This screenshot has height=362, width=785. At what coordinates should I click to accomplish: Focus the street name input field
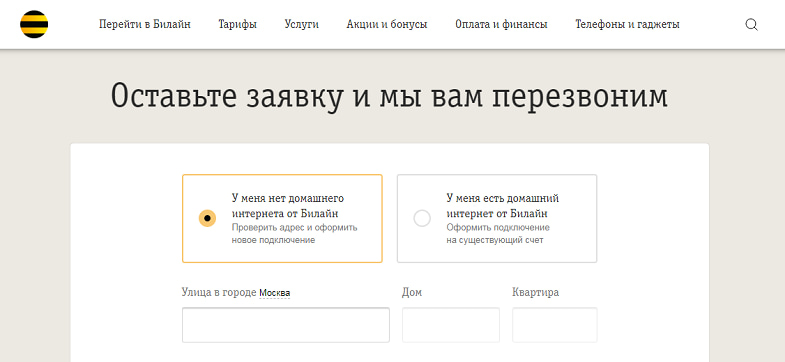point(286,325)
